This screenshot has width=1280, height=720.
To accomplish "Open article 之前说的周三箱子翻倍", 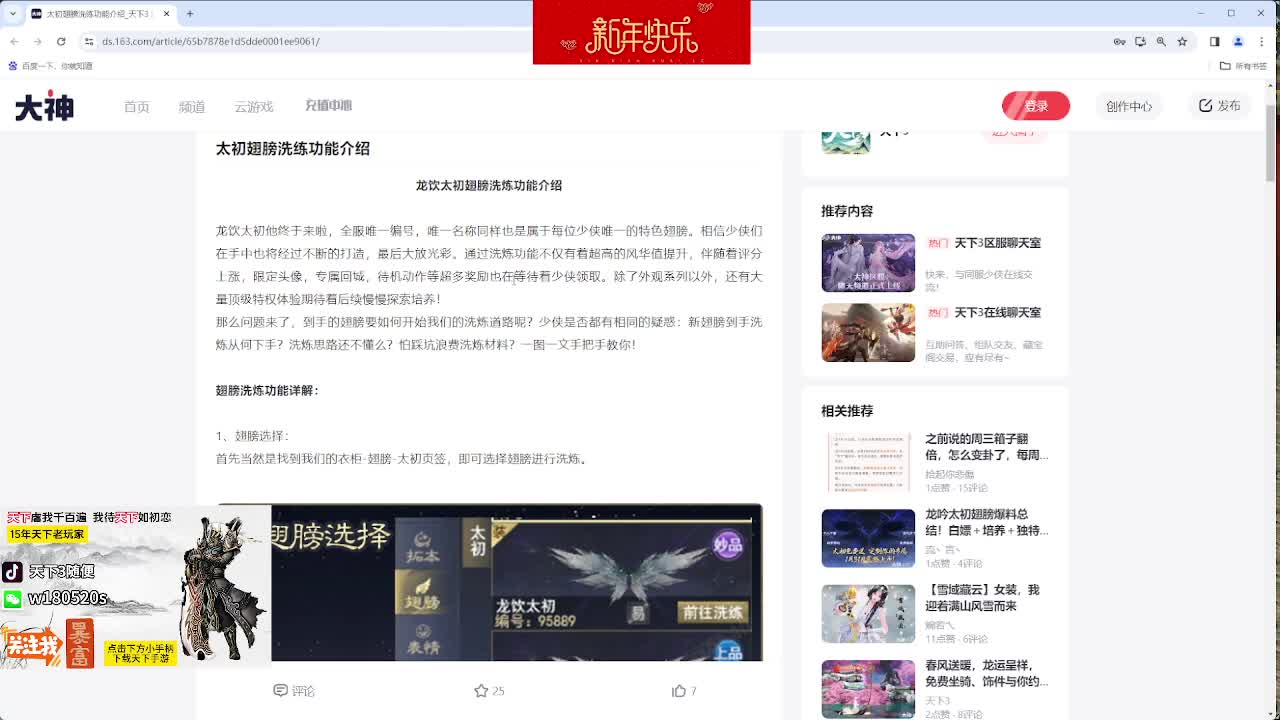I will coord(986,447).
